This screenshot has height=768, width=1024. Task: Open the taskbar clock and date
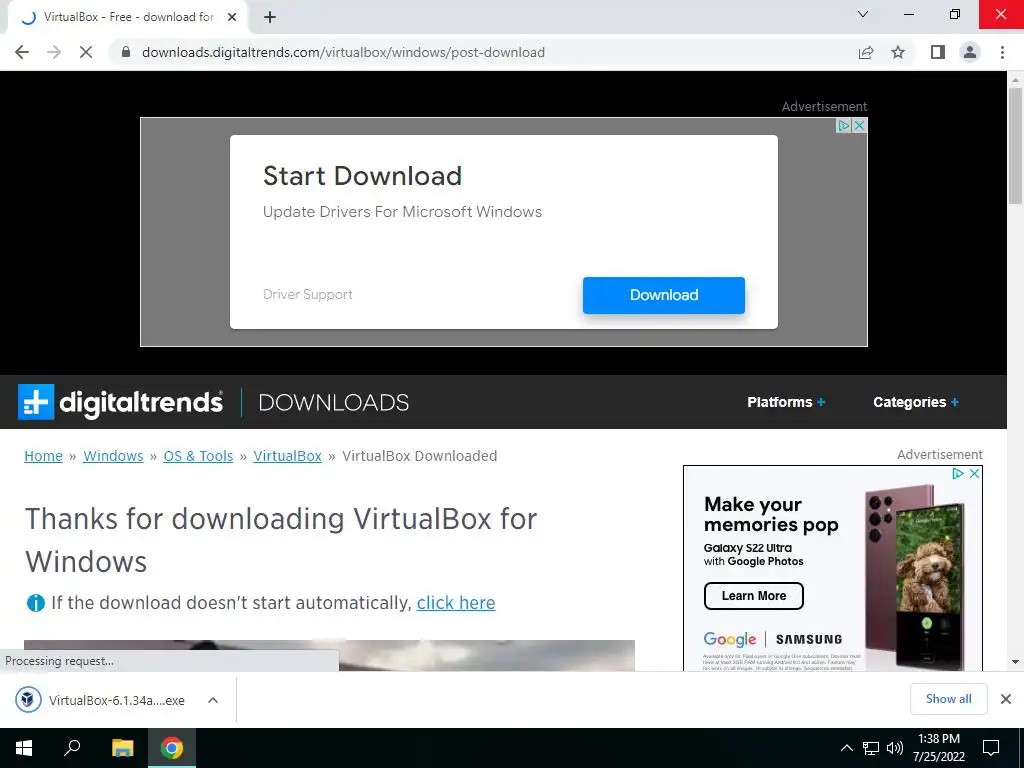938,748
